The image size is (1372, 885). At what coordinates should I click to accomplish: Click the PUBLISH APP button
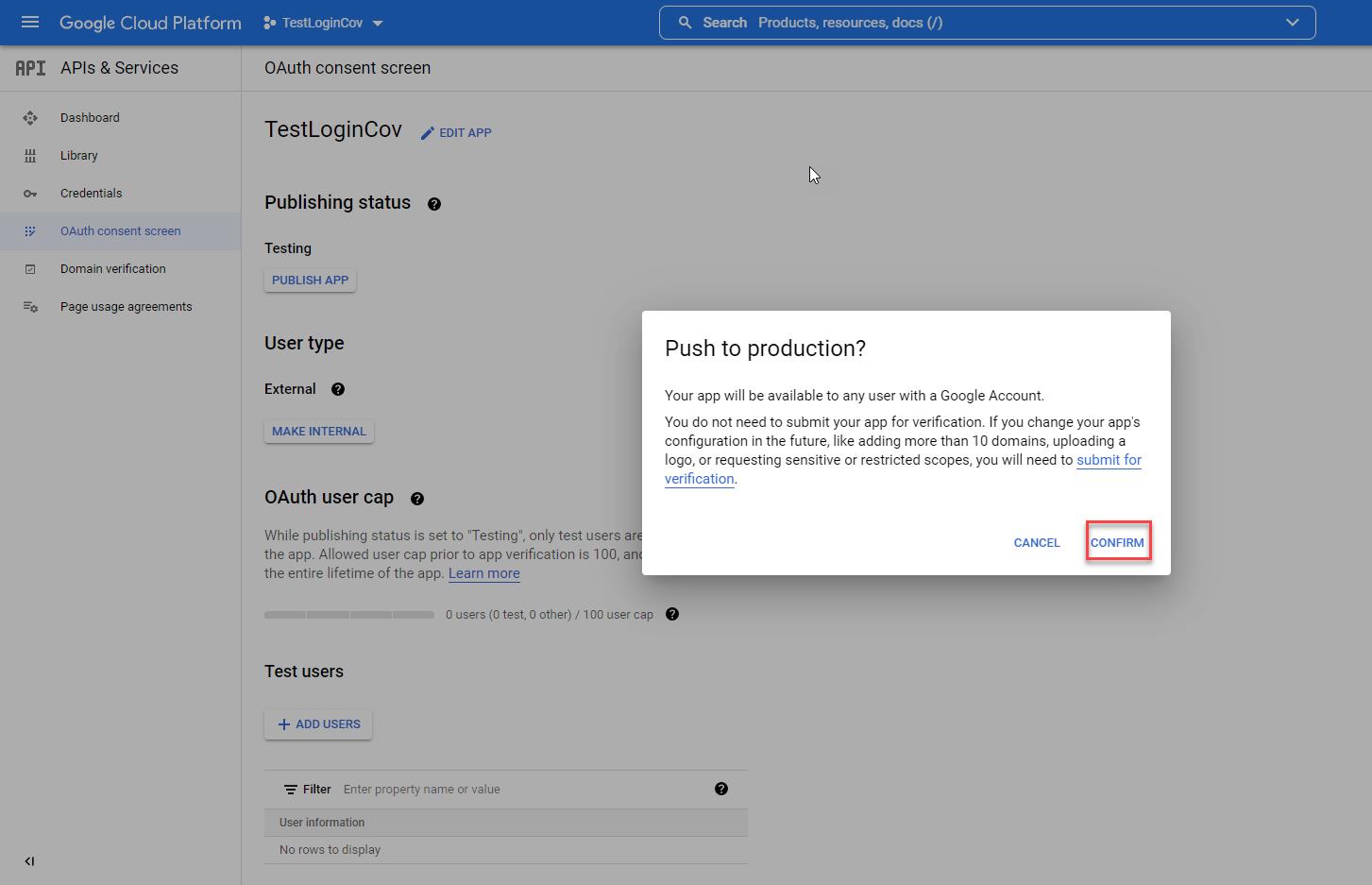pos(310,281)
